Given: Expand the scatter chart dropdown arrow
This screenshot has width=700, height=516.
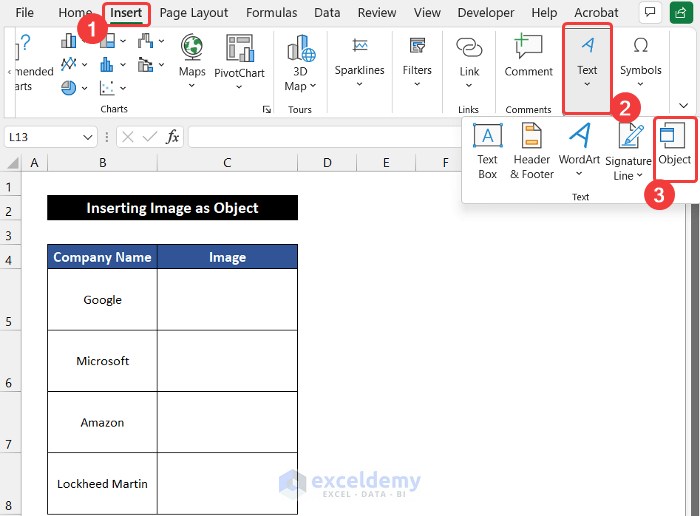Looking at the screenshot, I should click(123, 88).
